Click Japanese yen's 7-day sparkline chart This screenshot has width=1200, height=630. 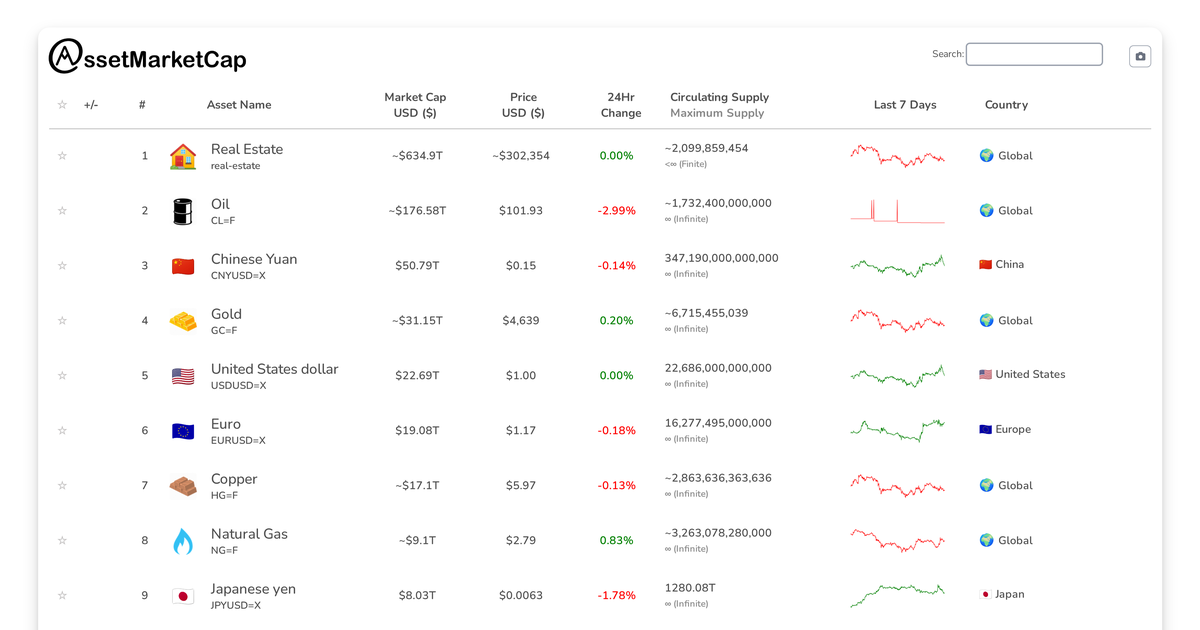pos(897,595)
